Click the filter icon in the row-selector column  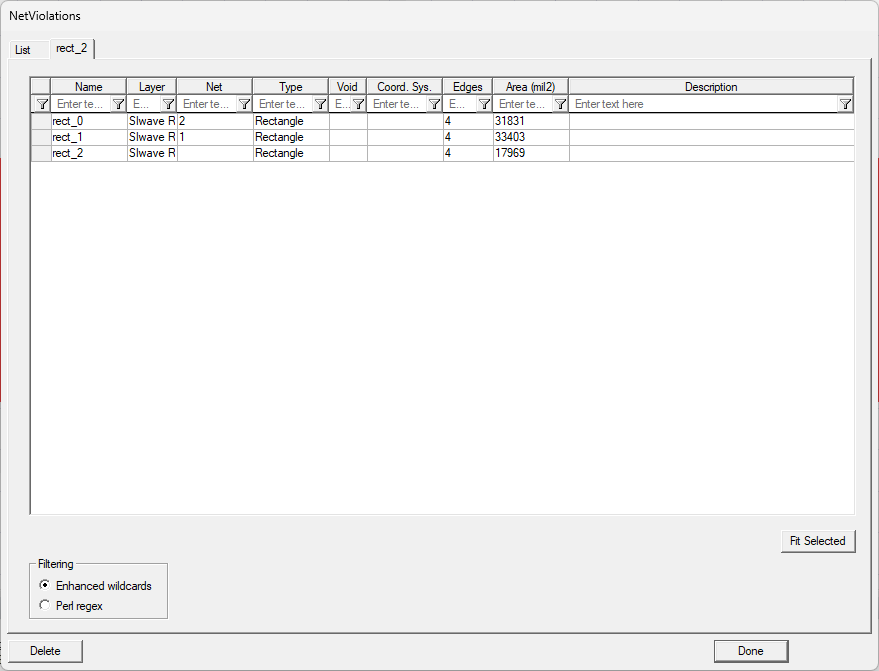pos(41,104)
